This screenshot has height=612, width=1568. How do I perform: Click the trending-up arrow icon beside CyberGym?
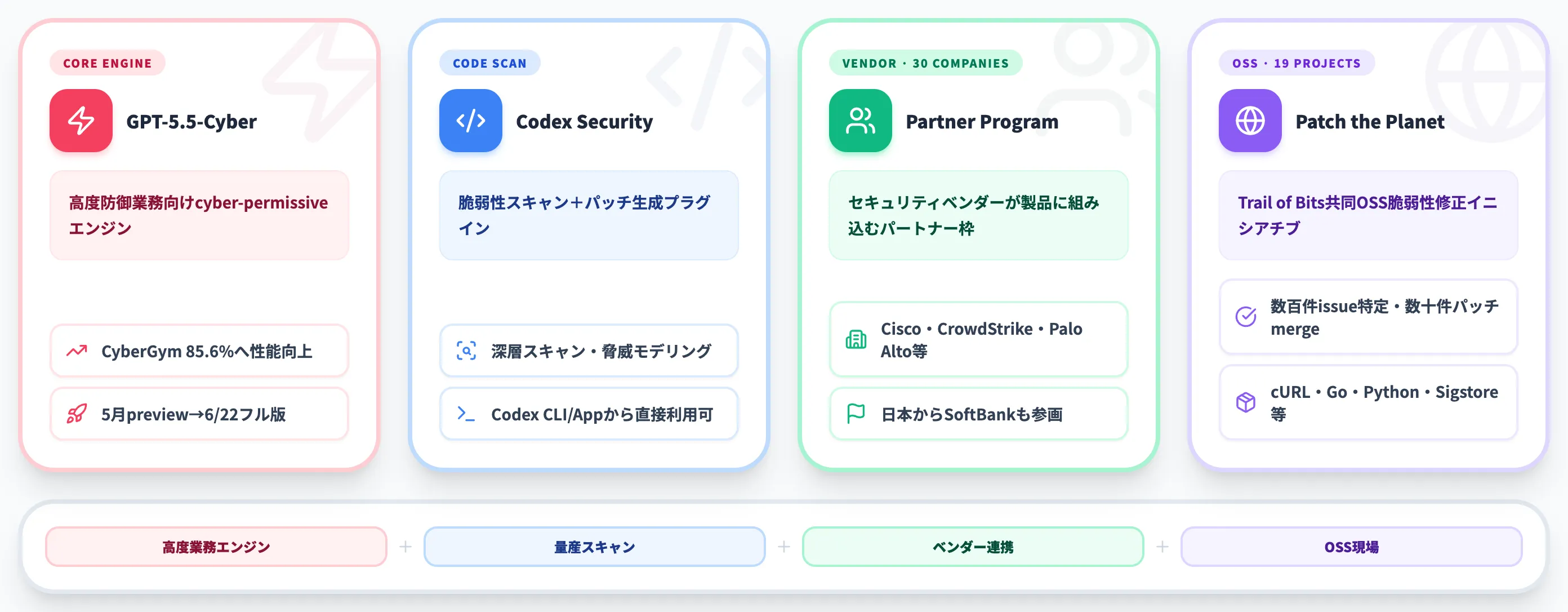coord(77,352)
